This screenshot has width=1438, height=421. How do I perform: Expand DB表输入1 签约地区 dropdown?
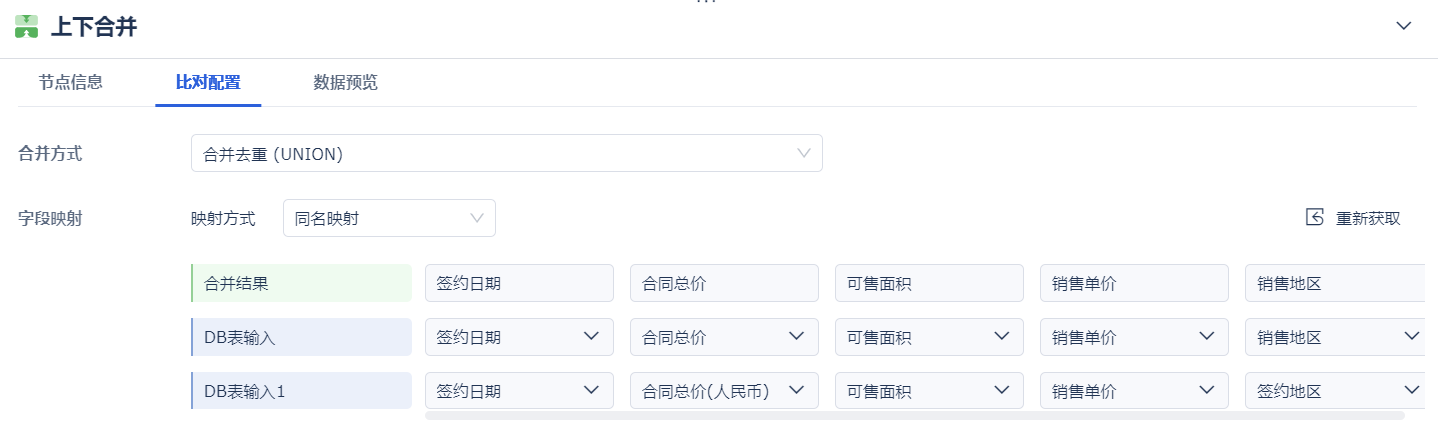(1334, 390)
